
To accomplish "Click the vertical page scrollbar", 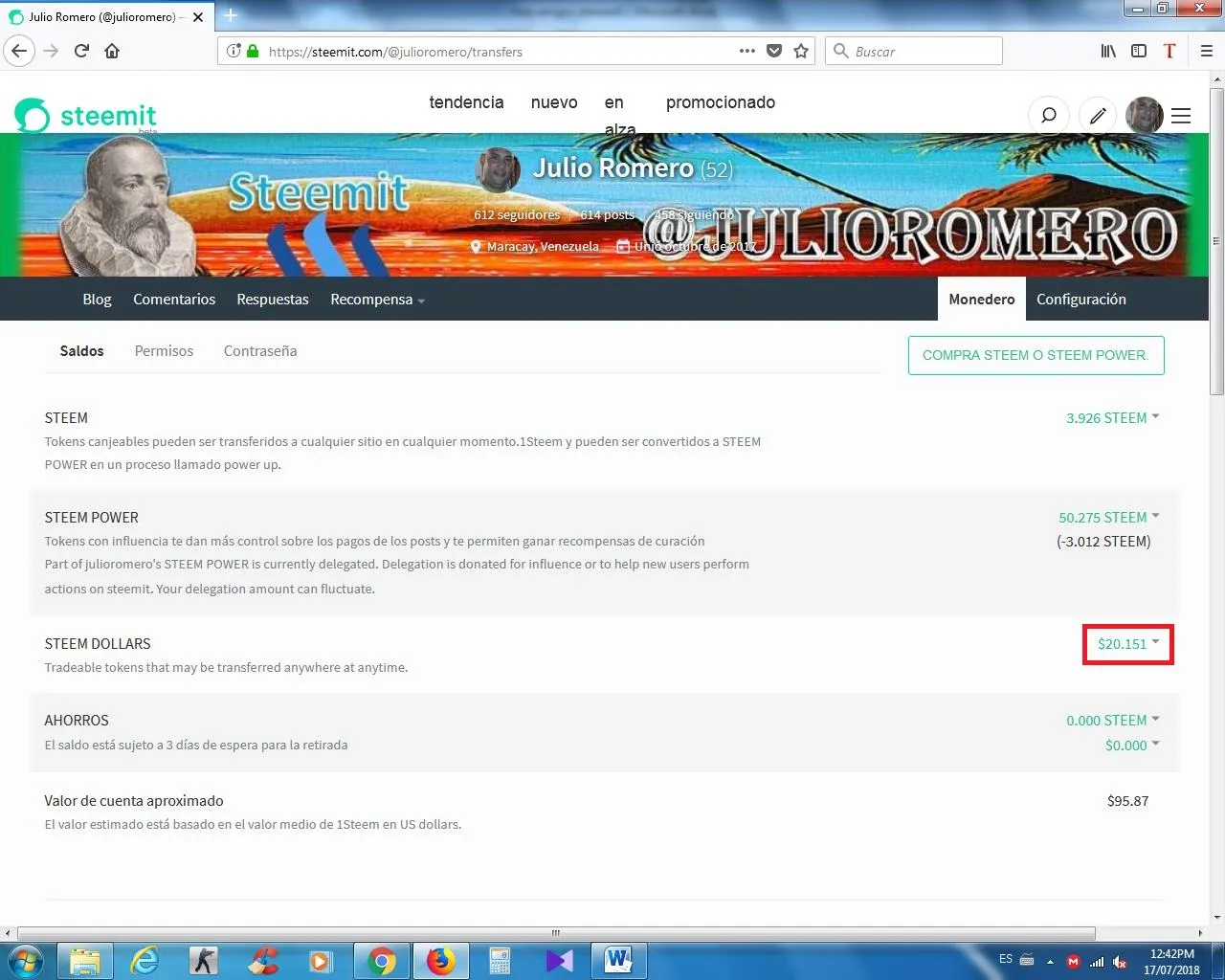I will [1216, 239].
